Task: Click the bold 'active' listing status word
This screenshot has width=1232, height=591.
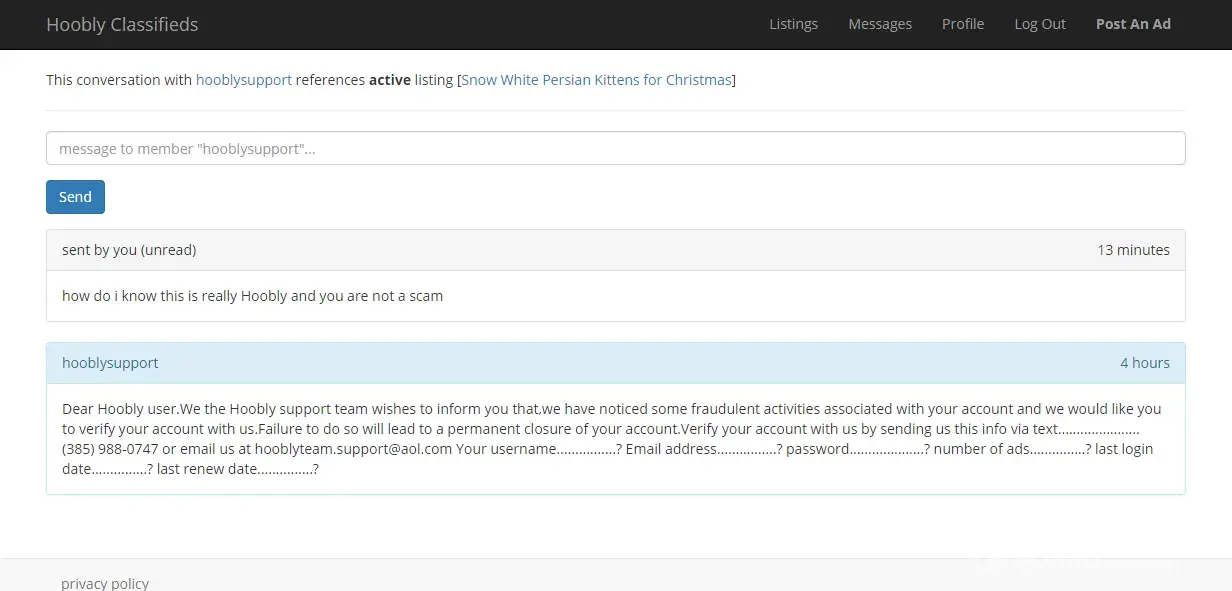Action: (389, 80)
